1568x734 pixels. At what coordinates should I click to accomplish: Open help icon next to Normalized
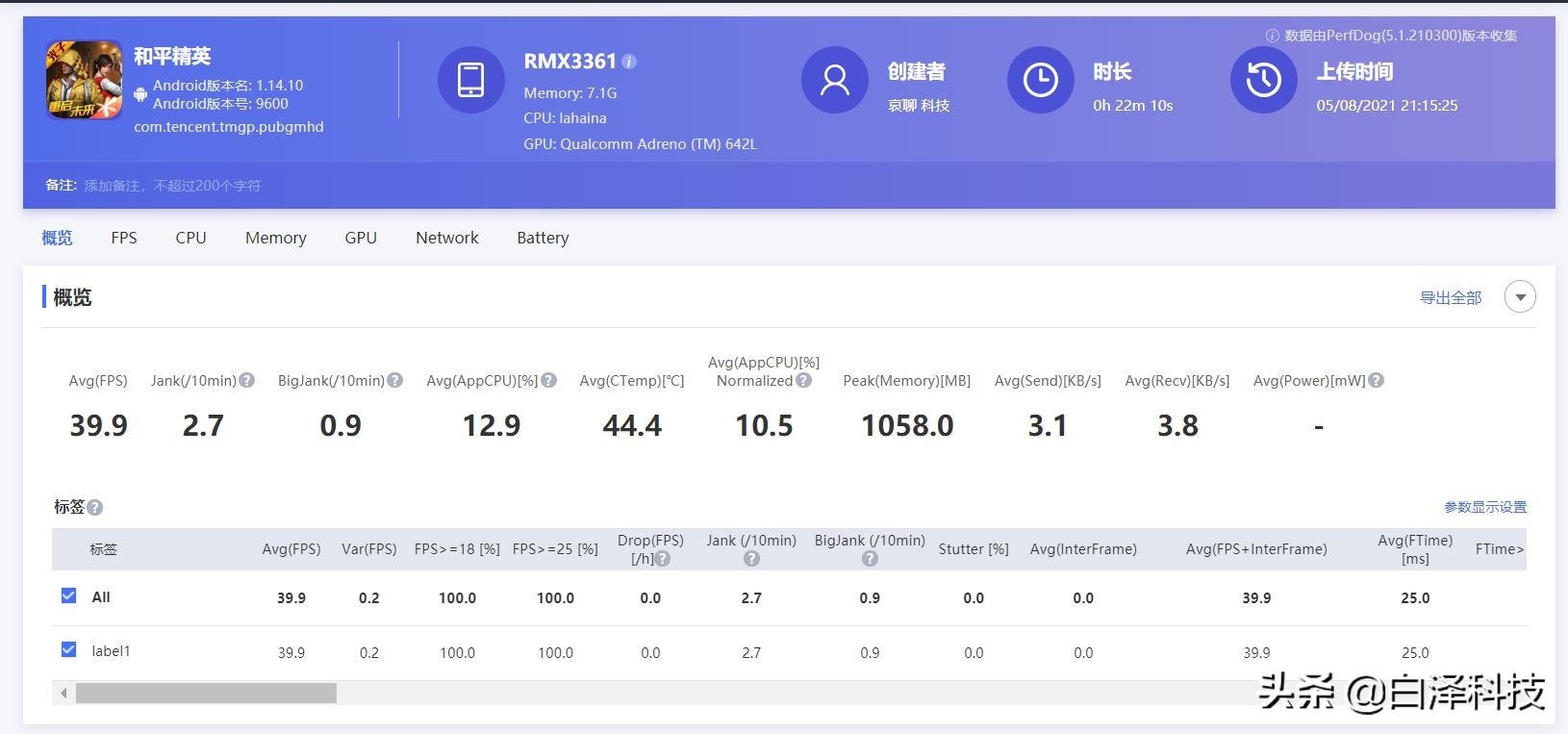804,380
